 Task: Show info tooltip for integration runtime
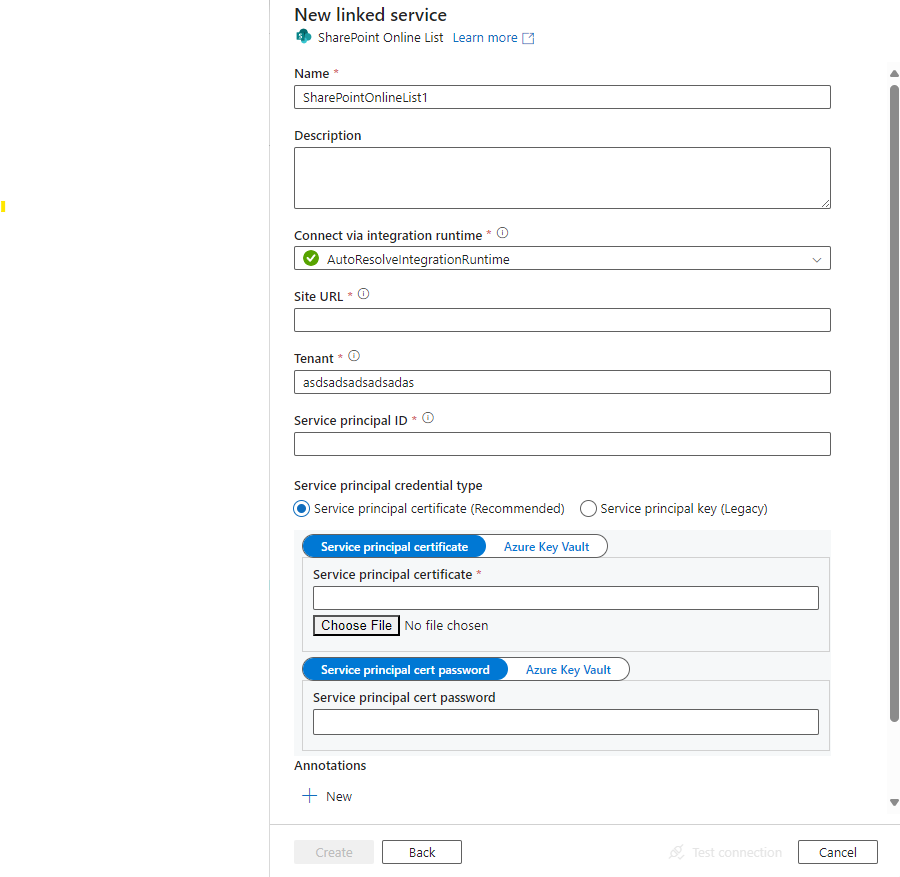[502, 232]
